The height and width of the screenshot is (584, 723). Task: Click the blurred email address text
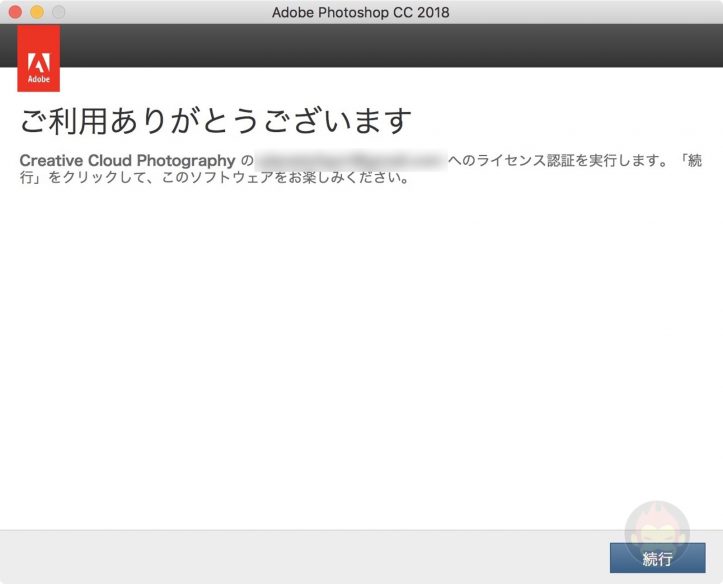click(x=350, y=160)
